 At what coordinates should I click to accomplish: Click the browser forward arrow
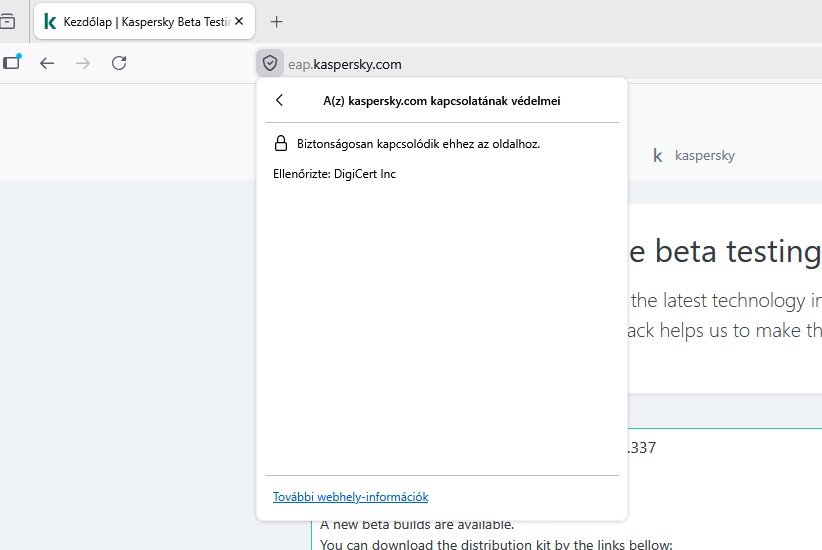83,63
